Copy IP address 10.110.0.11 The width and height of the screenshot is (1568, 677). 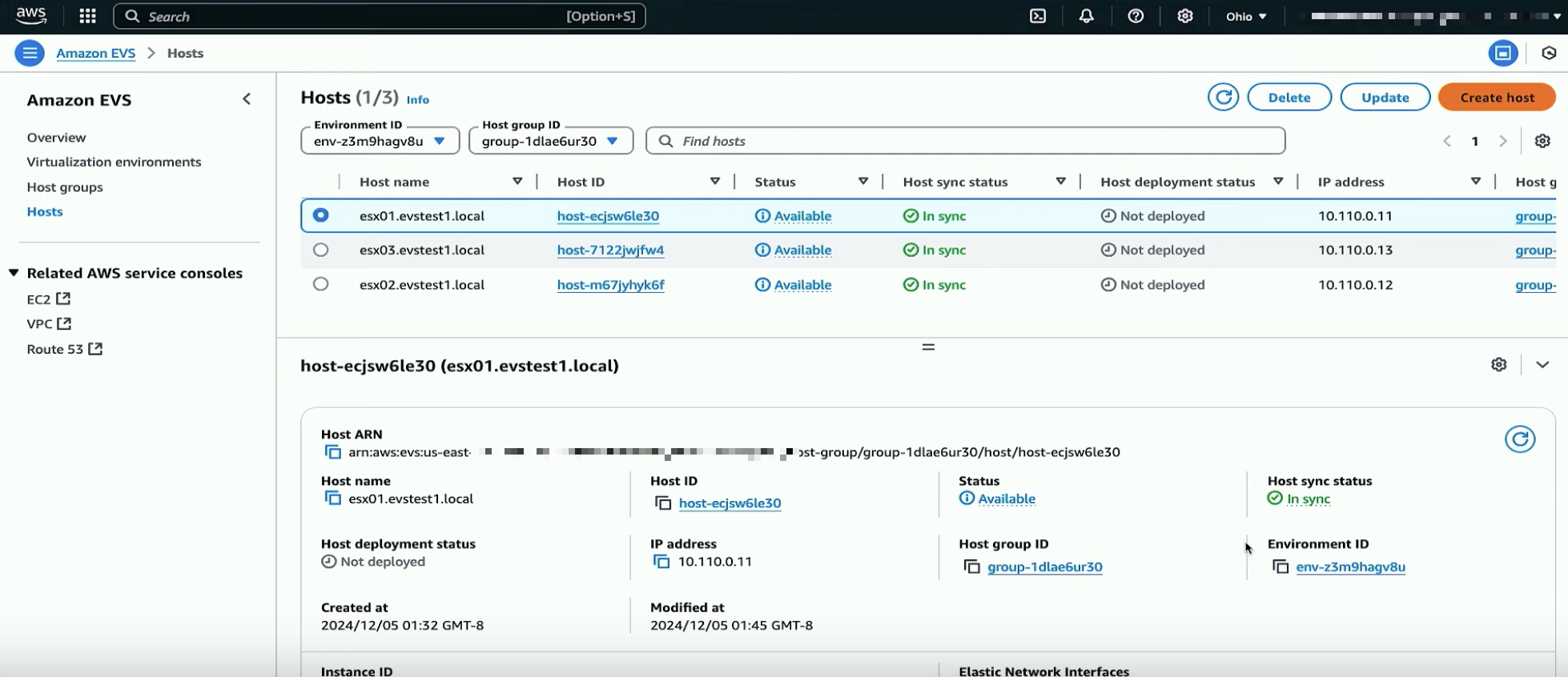661,562
